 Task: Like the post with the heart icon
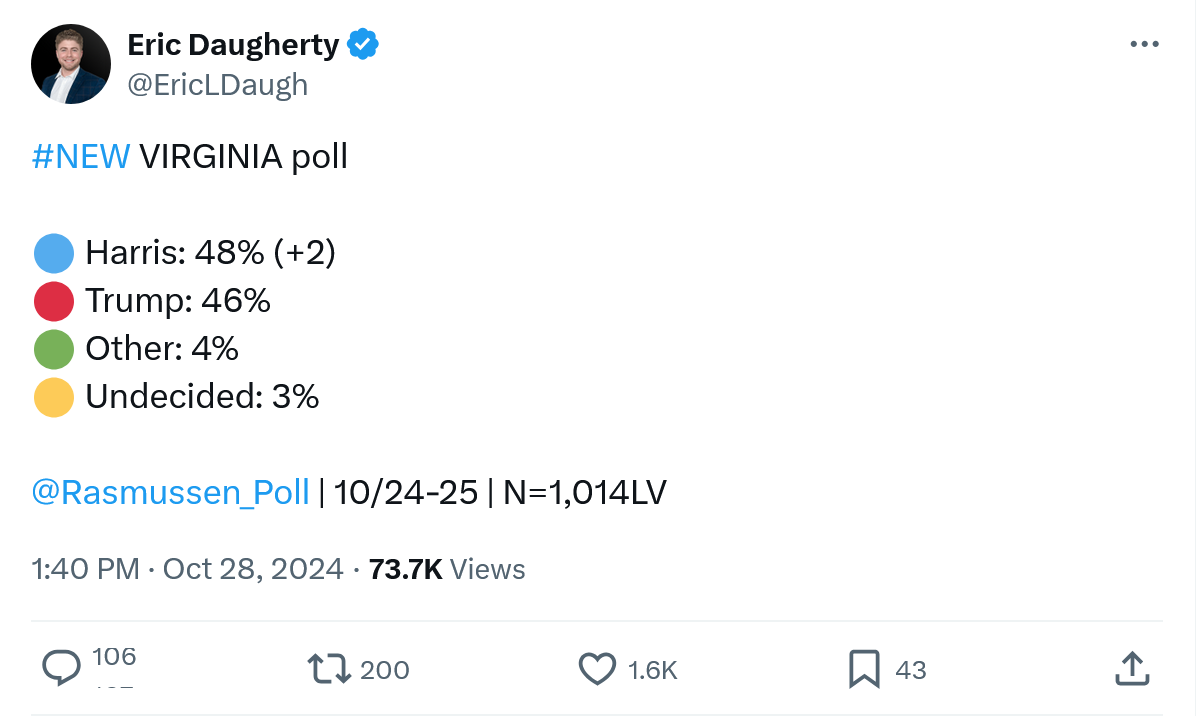tap(597, 669)
